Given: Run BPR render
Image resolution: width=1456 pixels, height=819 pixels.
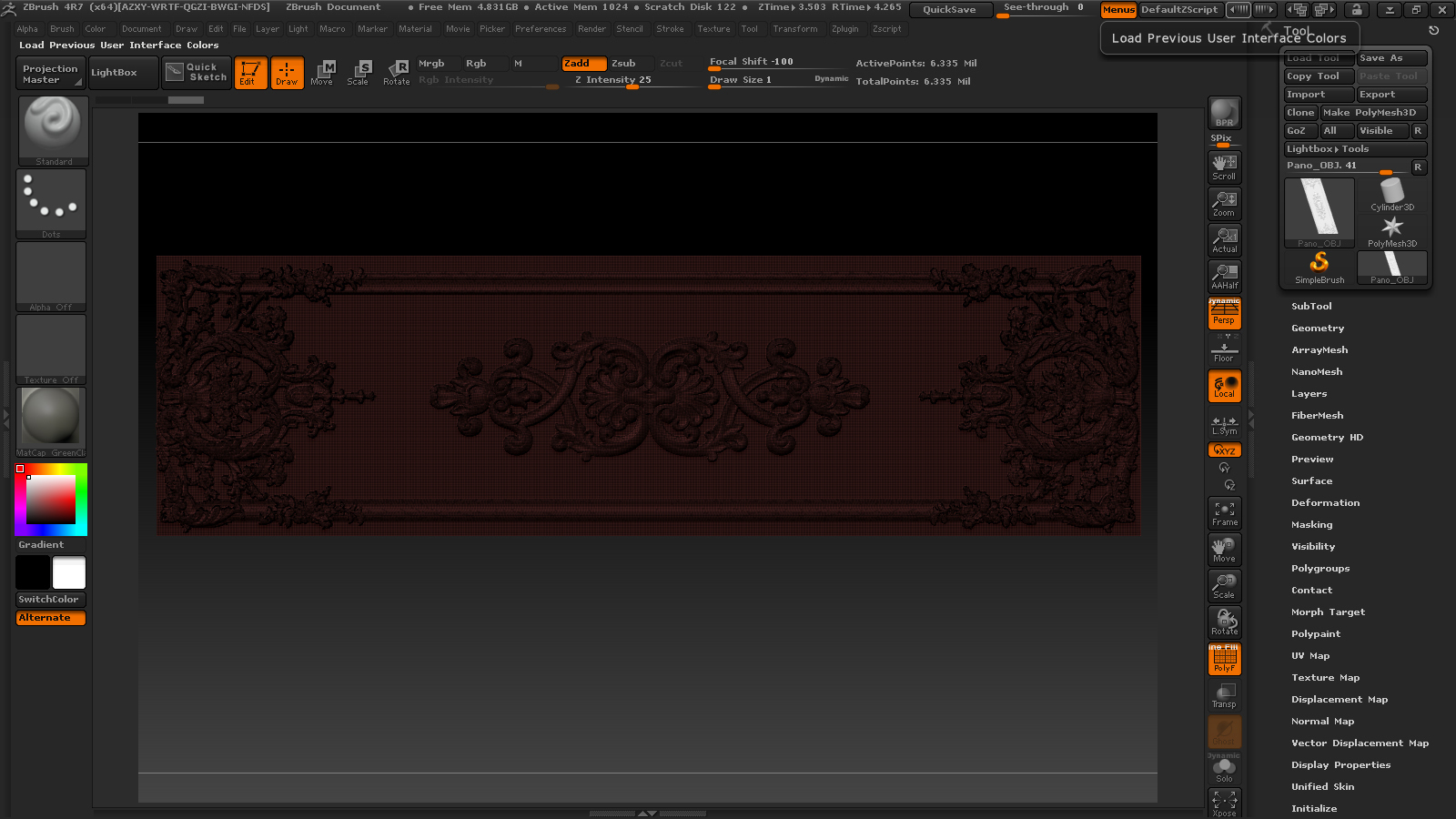Looking at the screenshot, I should (x=1224, y=113).
